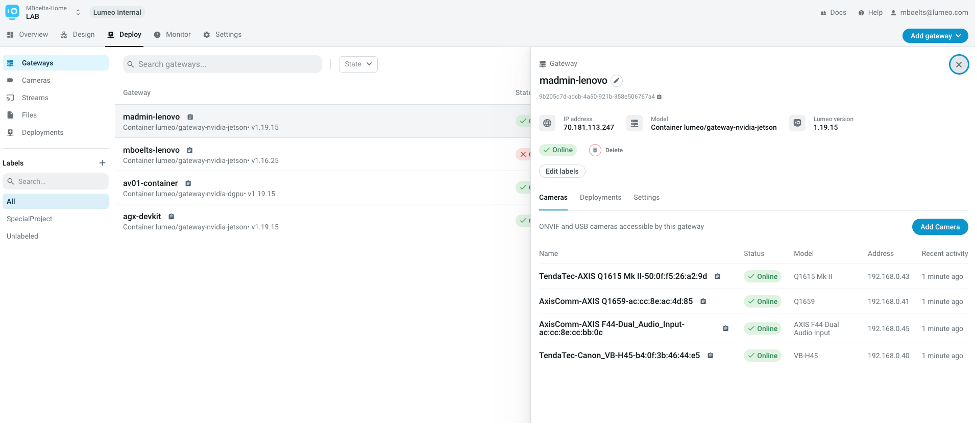The width and height of the screenshot is (977, 424).
Task: Click the Model server icon
Action: pyautogui.click(x=634, y=123)
